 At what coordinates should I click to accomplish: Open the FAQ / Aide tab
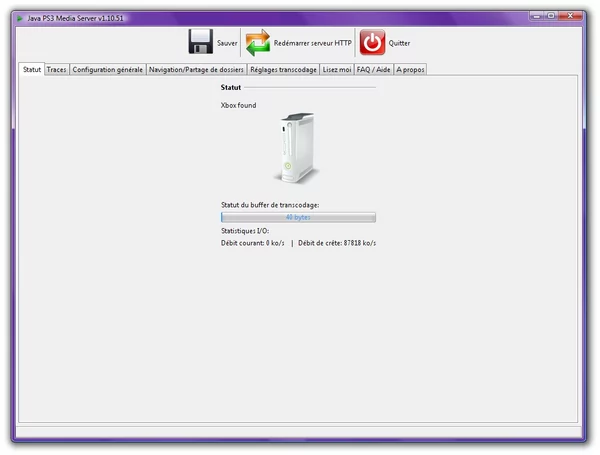pyautogui.click(x=373, y=70)
